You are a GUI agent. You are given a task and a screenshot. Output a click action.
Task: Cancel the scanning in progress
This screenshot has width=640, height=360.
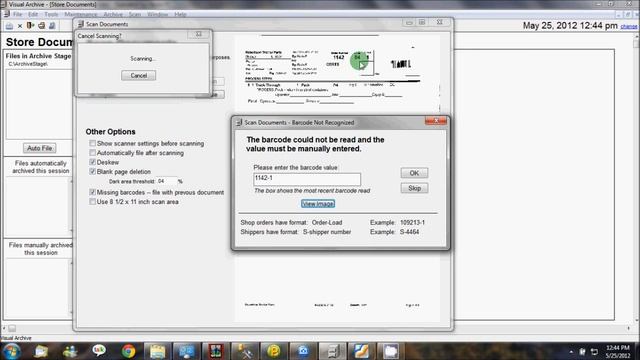(x=138, y=76)
